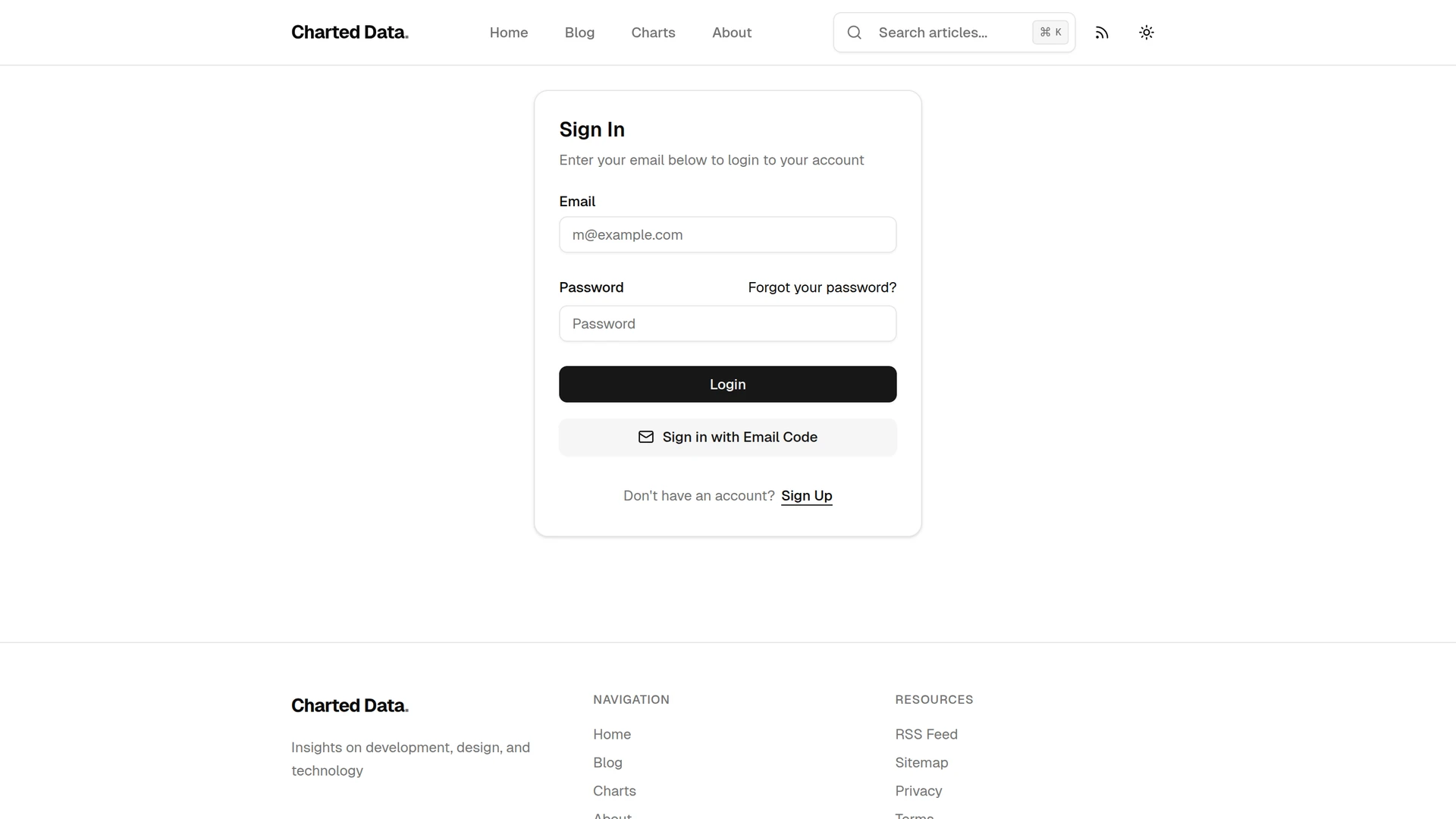Click the Sign In heading text
The height and width of the screenshot is (819, 1456).
tap(591, 130)
